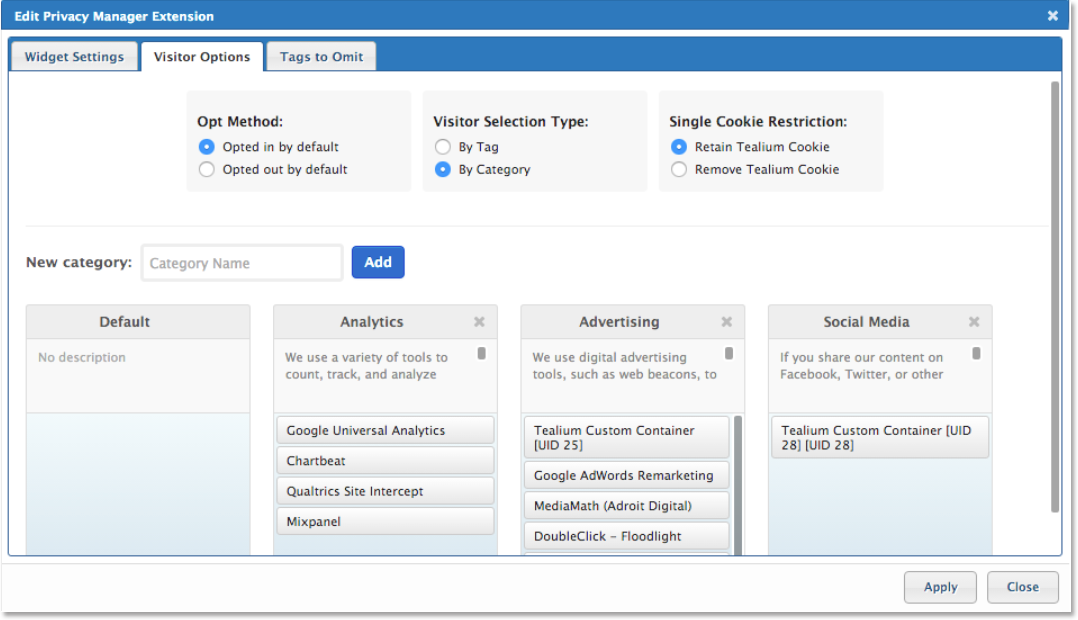Click the Default category header
The image size is (1078, 620).
pyautogui.click(x=138, y=322)
